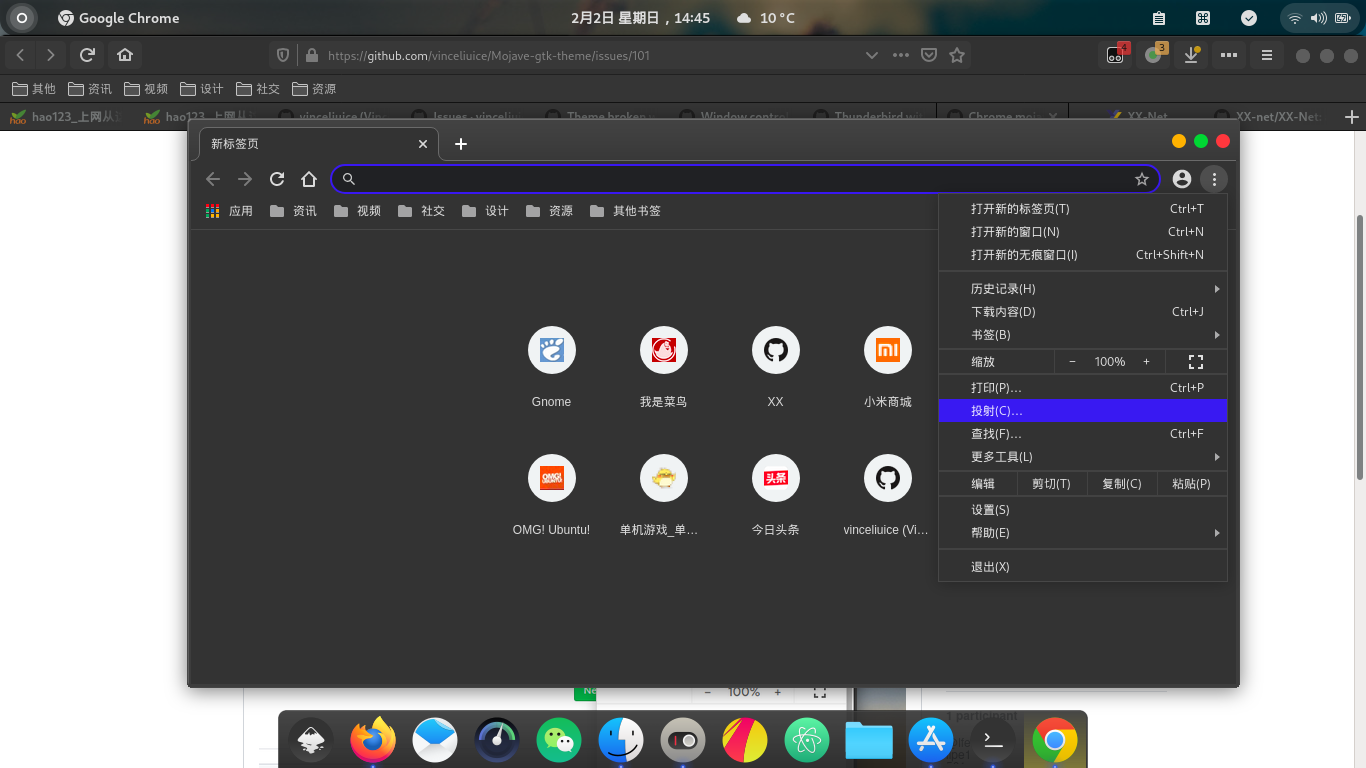Switch to the 新标签页 tab
1366x768 pixels.
click(300, 143)
